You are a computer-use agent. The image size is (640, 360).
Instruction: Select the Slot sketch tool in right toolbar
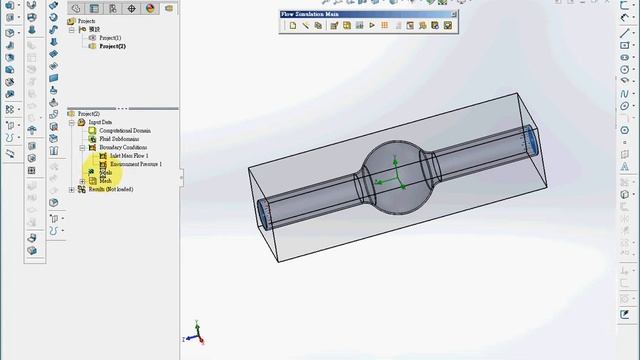point(624,58)
